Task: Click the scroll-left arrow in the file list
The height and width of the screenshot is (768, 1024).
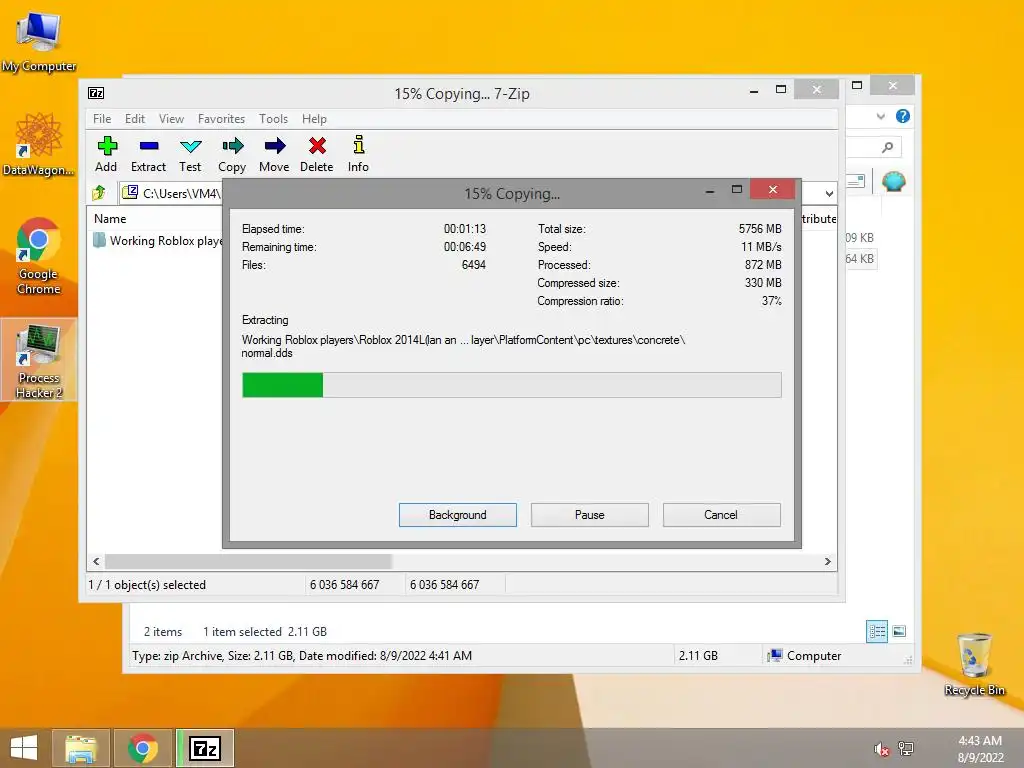Action: point(97,562)
